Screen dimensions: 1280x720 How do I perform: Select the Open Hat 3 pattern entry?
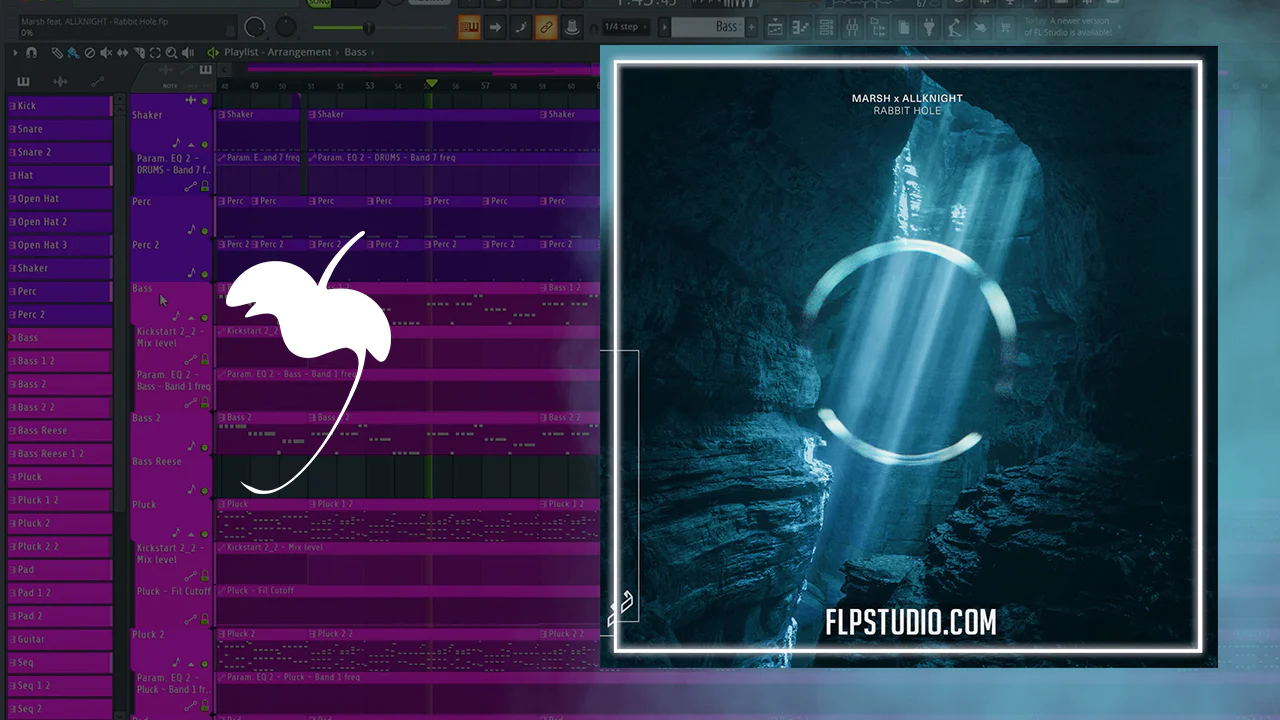pos(59,245)
